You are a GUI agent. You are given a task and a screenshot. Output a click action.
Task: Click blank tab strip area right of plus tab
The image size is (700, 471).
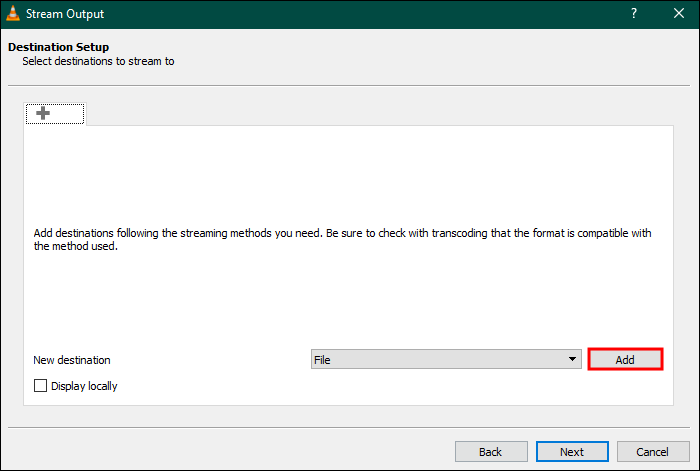pyautogui.click(x=380, y=114)
